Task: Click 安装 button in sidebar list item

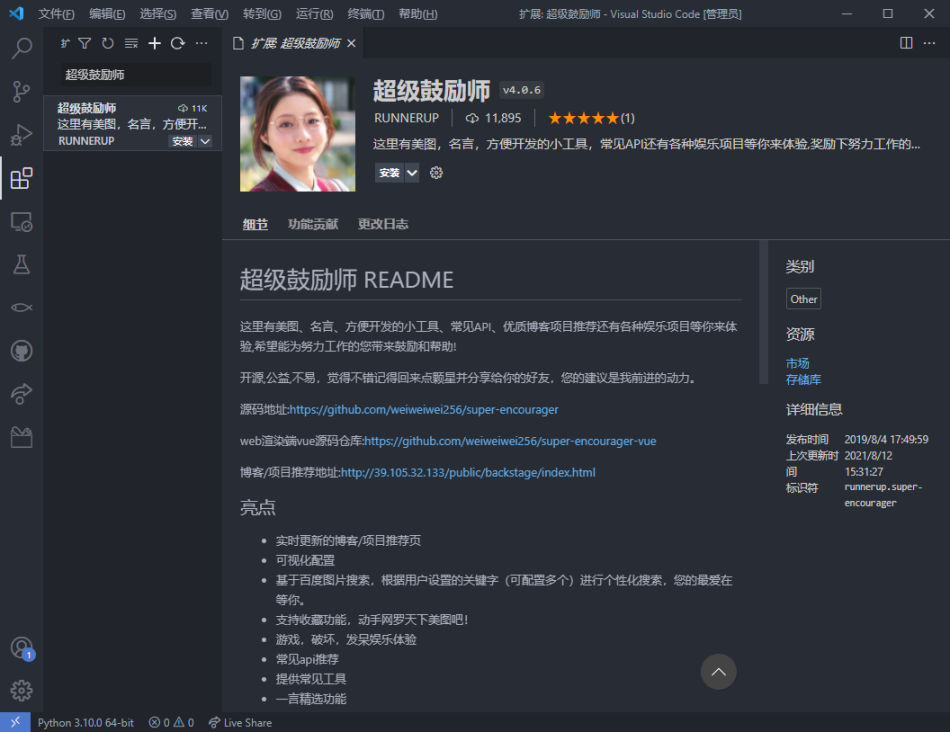Action: tap(182, 141)
